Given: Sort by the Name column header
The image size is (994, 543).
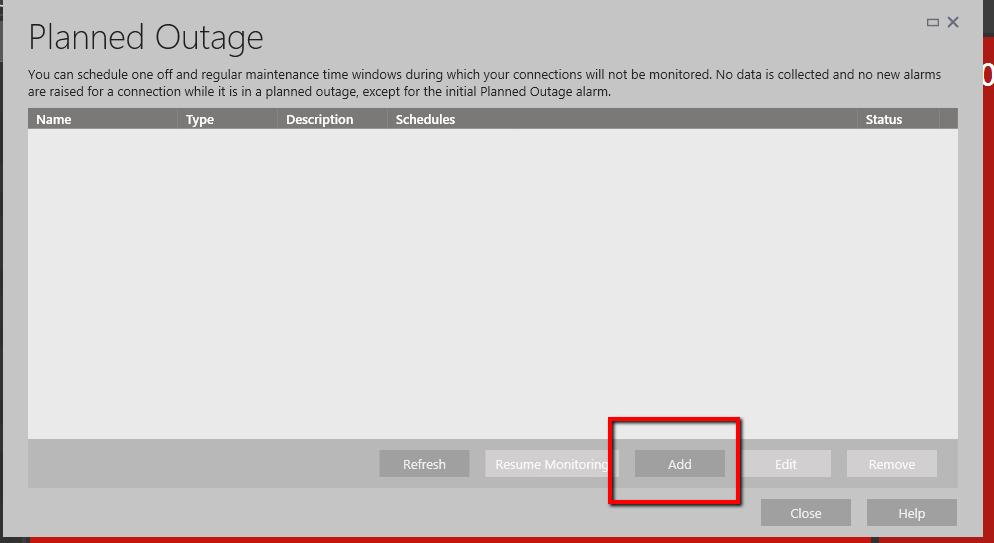Looking at the screenshot, I should pos(54,119).
